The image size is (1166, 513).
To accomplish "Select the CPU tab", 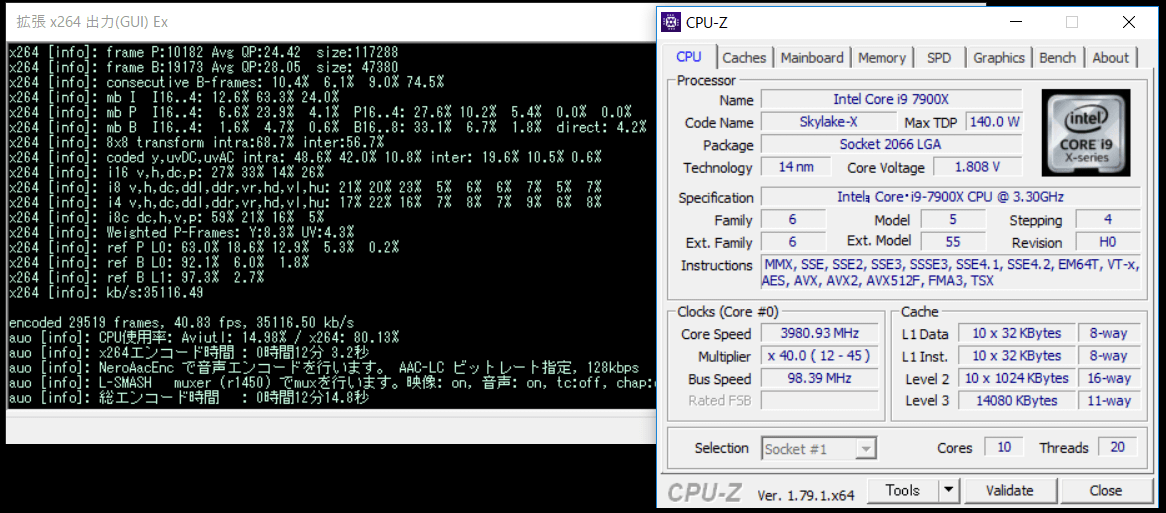I will click(689, 57).
